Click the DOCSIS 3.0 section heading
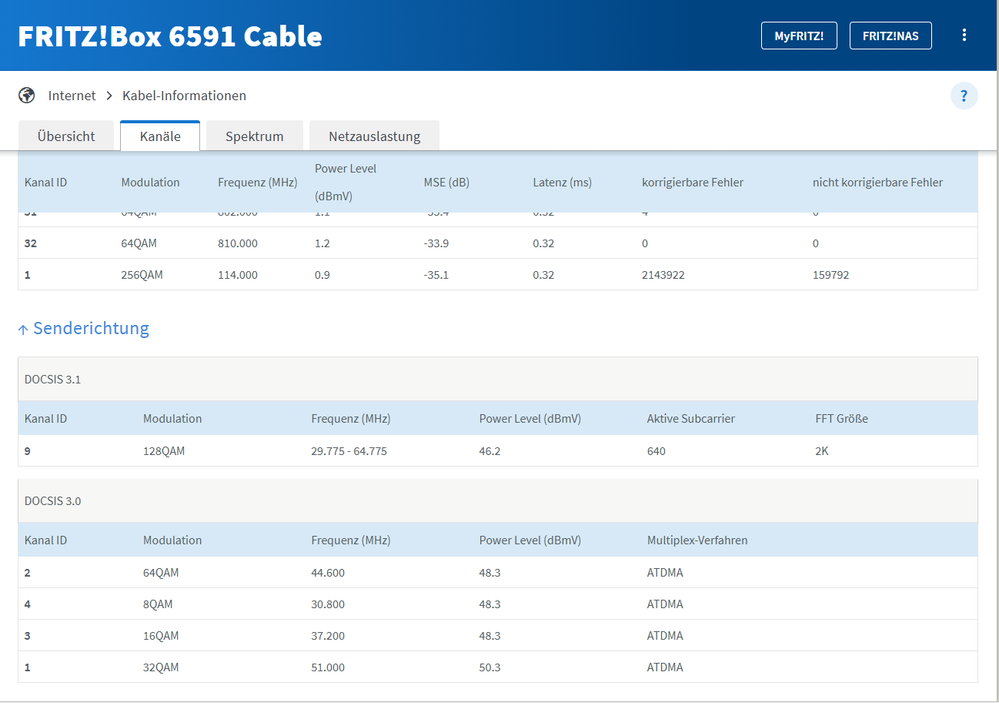 click(x=53, y=501)
